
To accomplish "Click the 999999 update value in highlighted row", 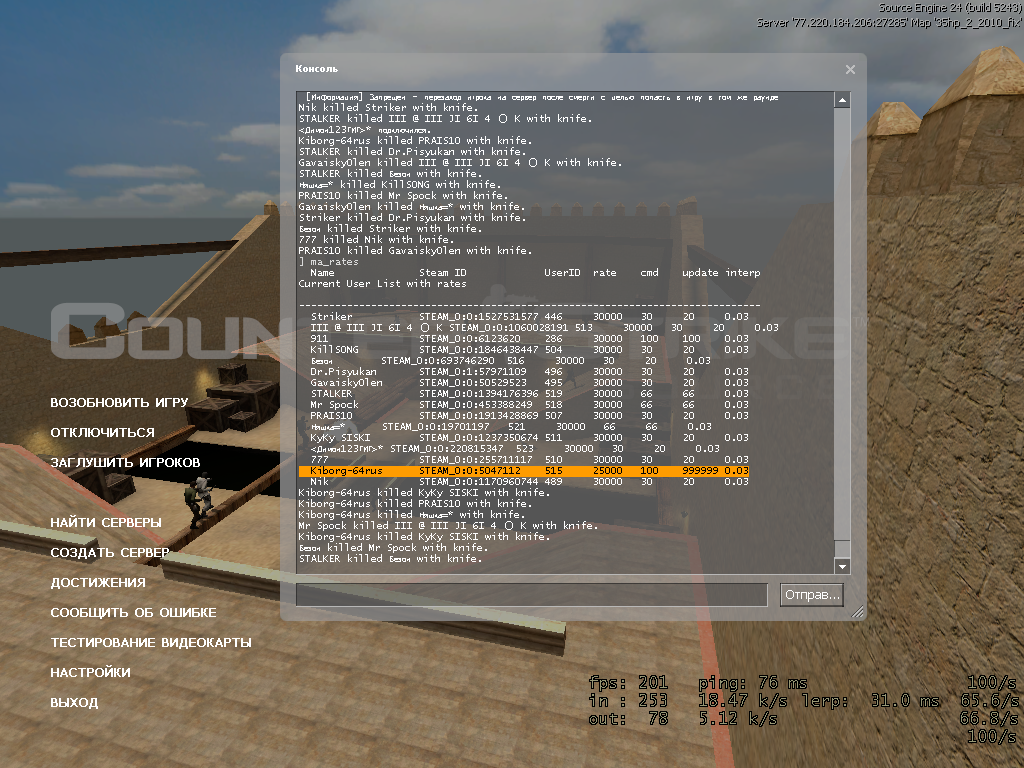I will 700,471.
